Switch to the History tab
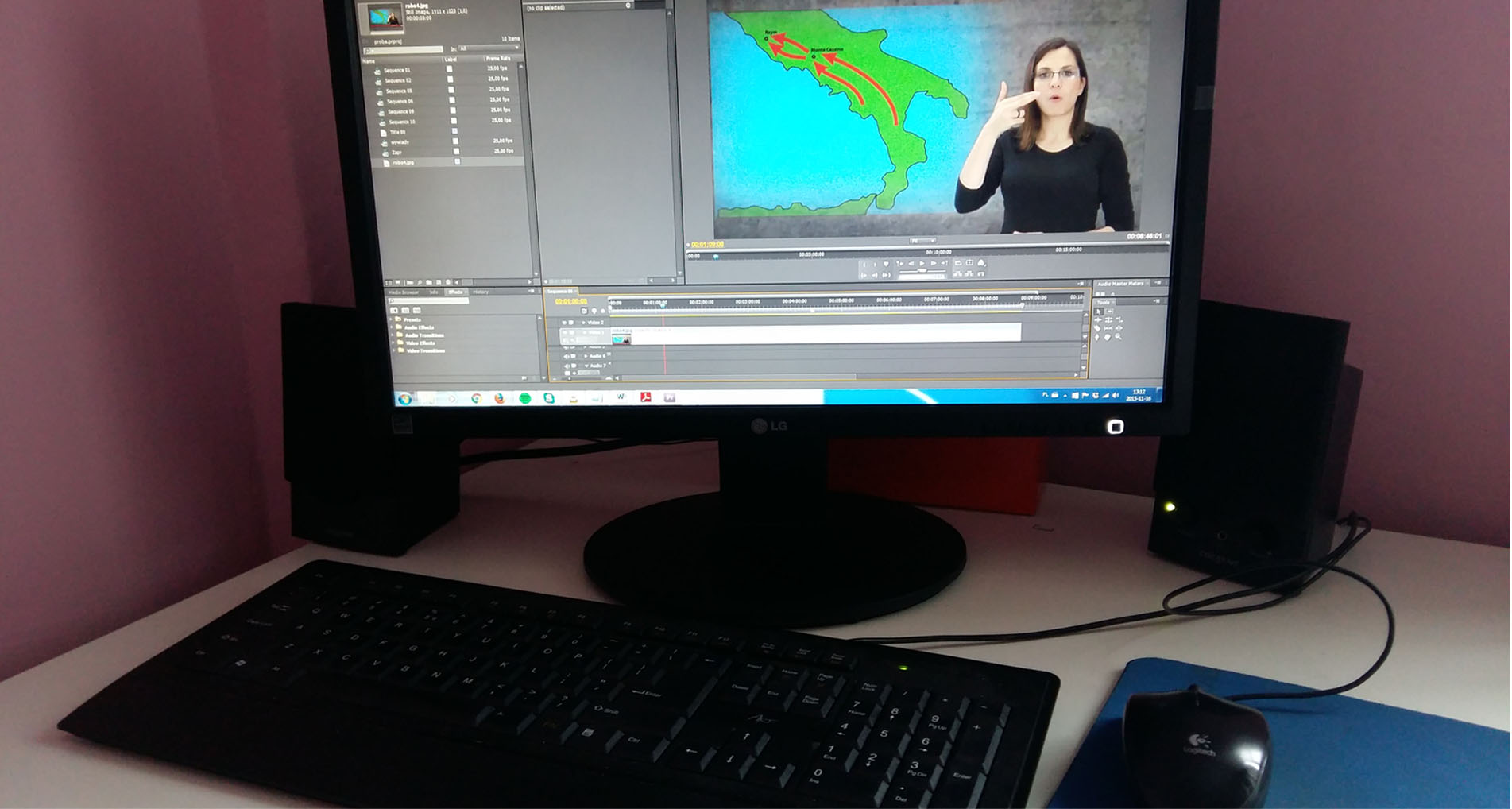The width and height of the screenshot is (1512, 809). (481, 292)
